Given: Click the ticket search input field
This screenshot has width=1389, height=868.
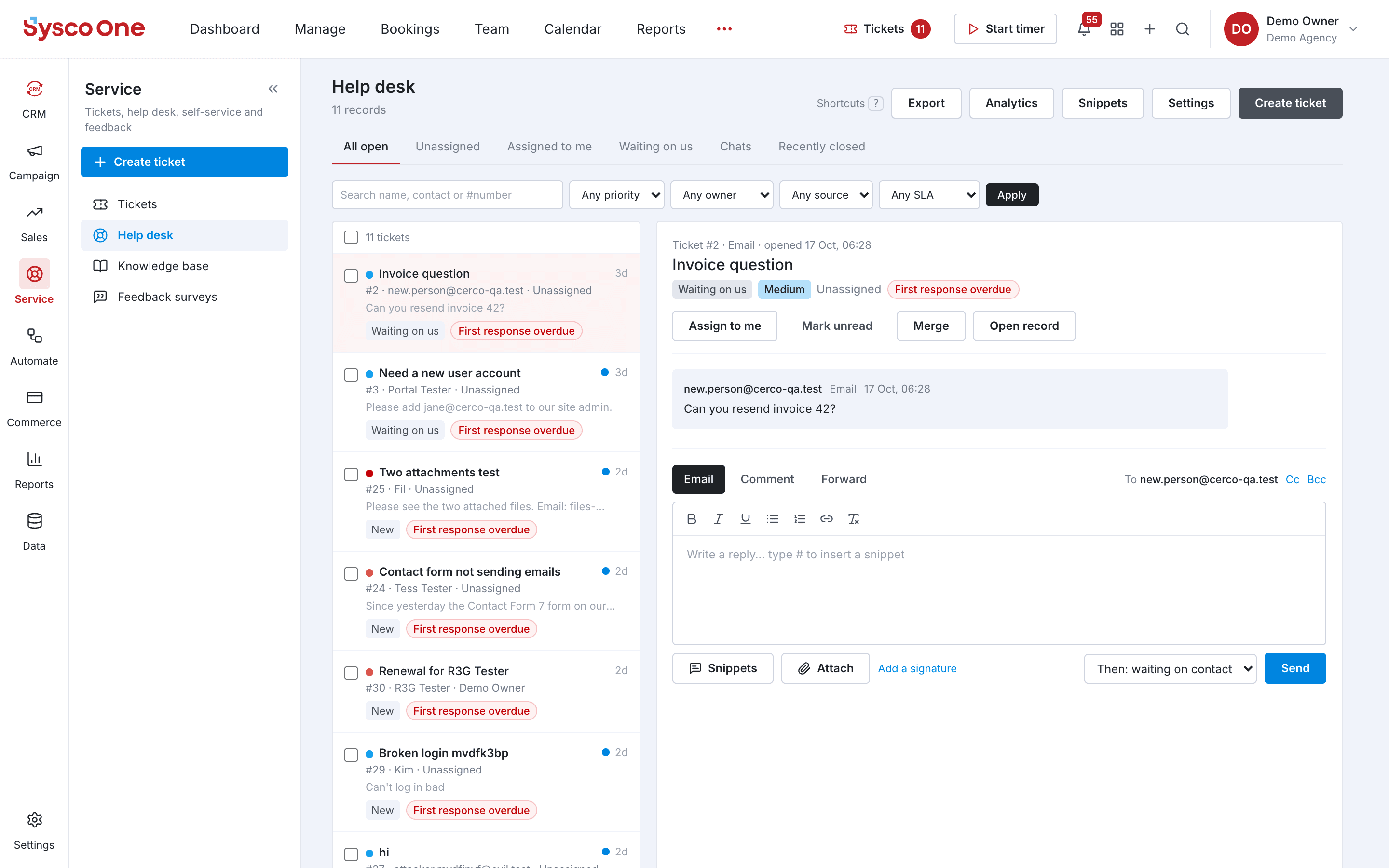Looking at the screenshot, I should tap(447, 195).
